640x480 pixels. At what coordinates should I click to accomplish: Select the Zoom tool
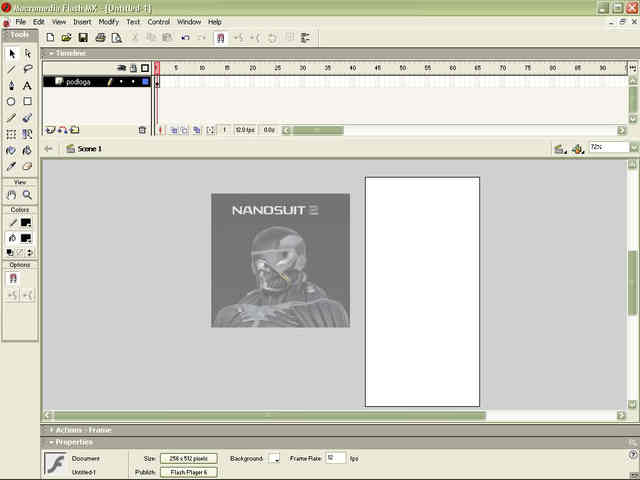click(x=27, y=195)
